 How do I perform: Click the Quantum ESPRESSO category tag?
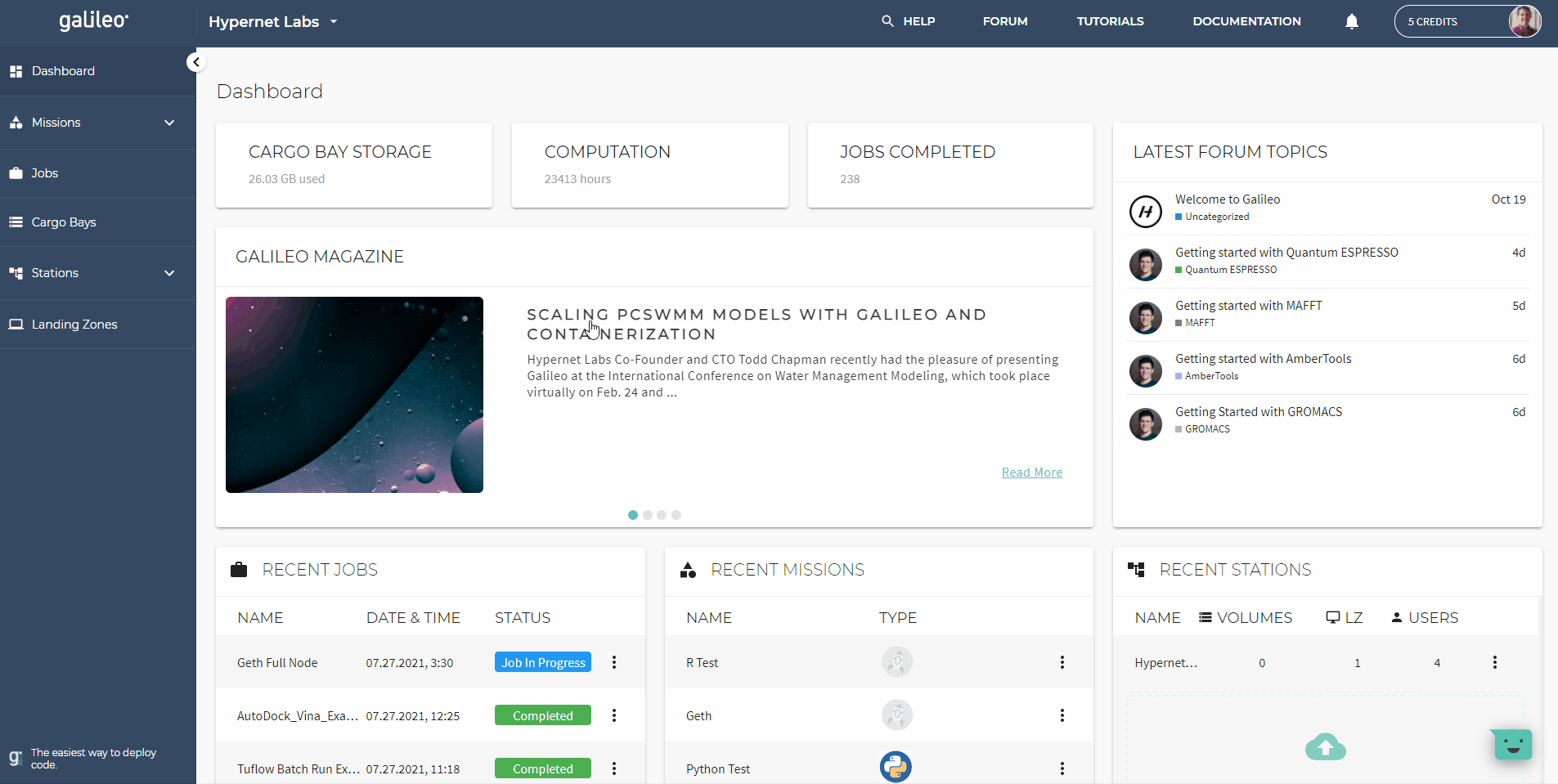tap(1226, 270)
